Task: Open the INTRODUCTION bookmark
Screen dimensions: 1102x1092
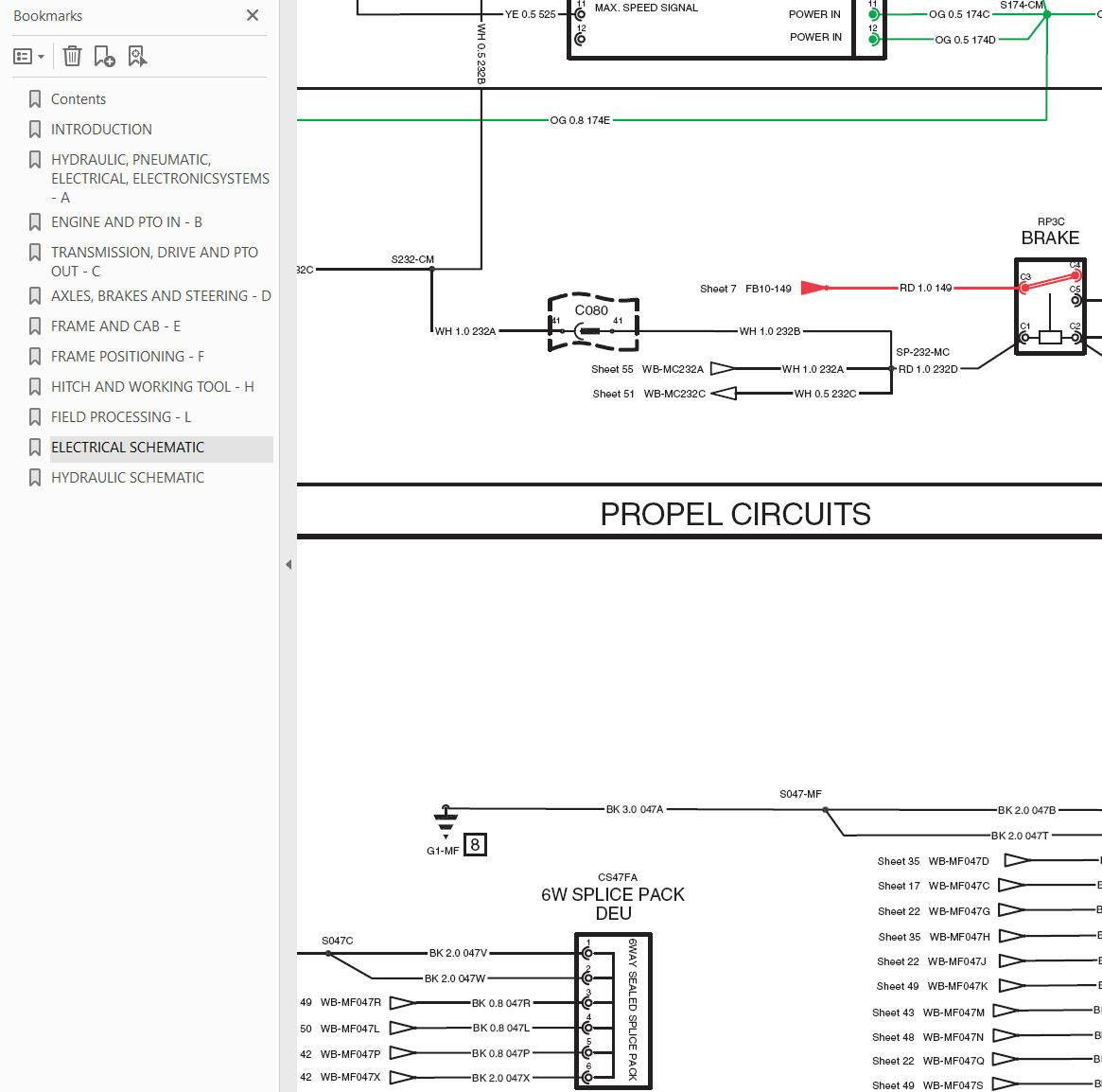Action: (x=101, y=130)
